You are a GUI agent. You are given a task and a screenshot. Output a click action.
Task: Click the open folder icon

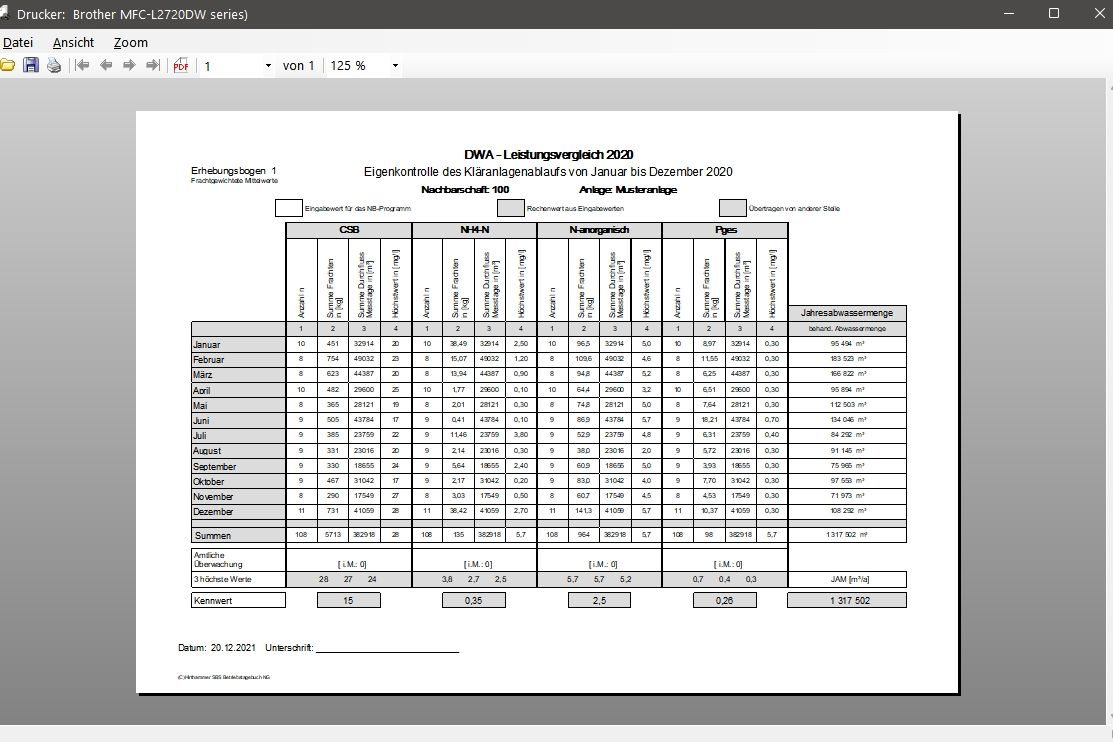click(7, 66)
